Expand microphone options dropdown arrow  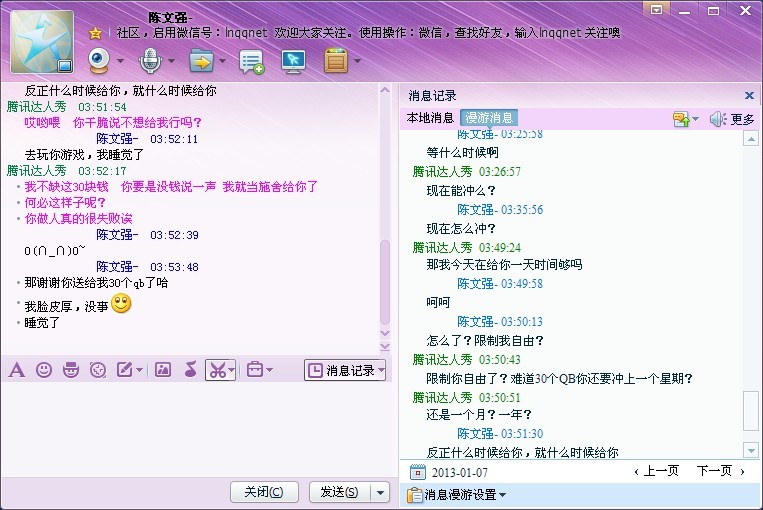[x=171, y=61]
